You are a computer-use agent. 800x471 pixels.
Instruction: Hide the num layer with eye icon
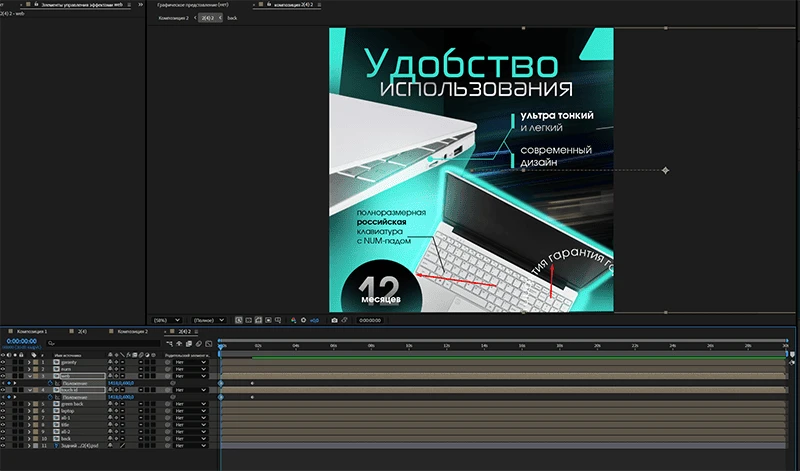pyautogui.click(x=3, y=369)
